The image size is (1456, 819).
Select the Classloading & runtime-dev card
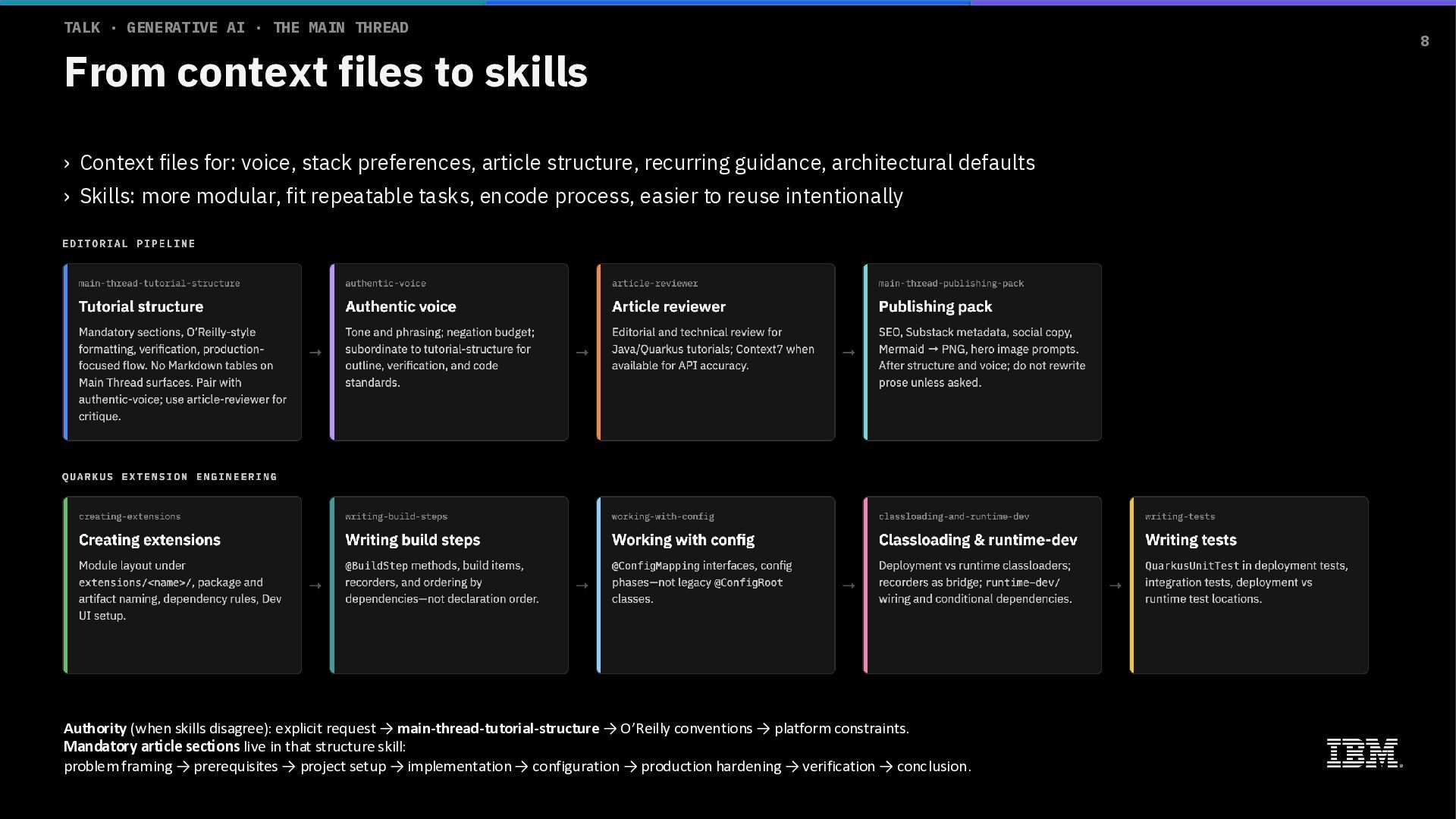(982, 585)
